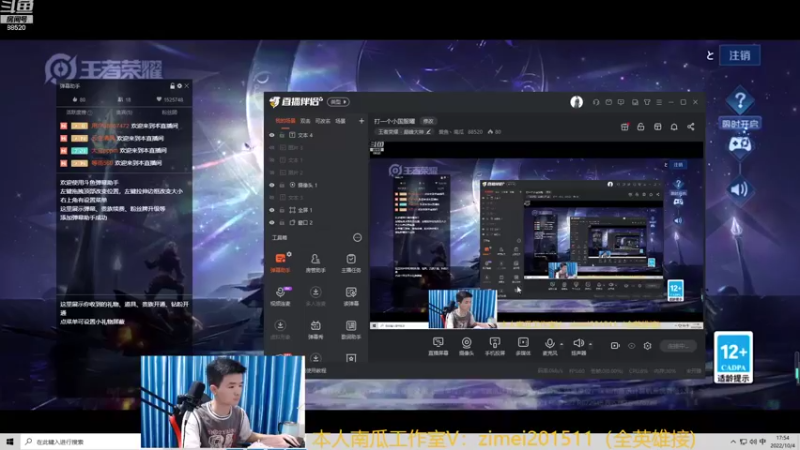Image resolution: width=800 pixels, height=450 pixels.
Task: Click the user avatar in title bar
Action: click(x=577, y=102)
